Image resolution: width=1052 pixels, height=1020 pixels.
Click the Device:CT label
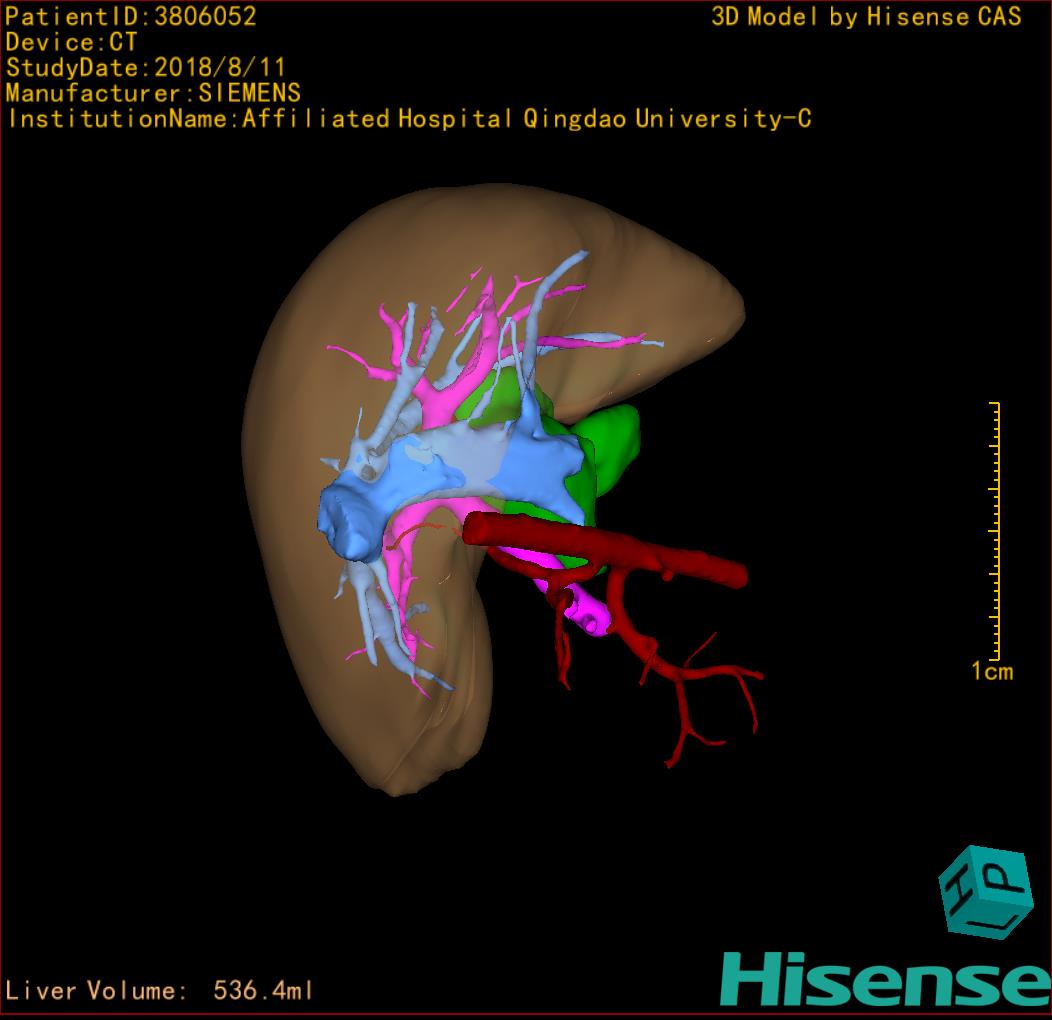pyautogui.click(x=71, y=42)
